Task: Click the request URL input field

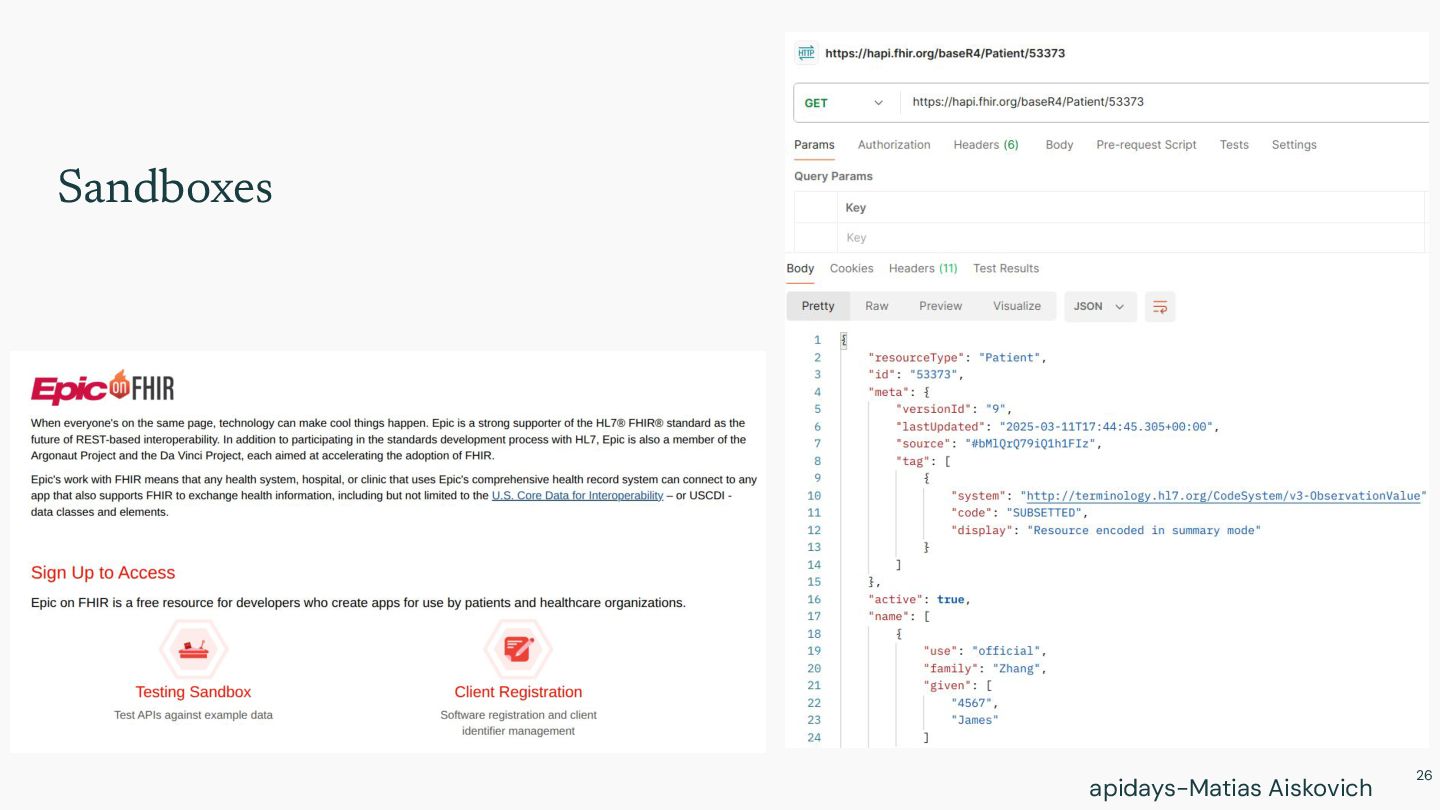Action: [1165, 102]
